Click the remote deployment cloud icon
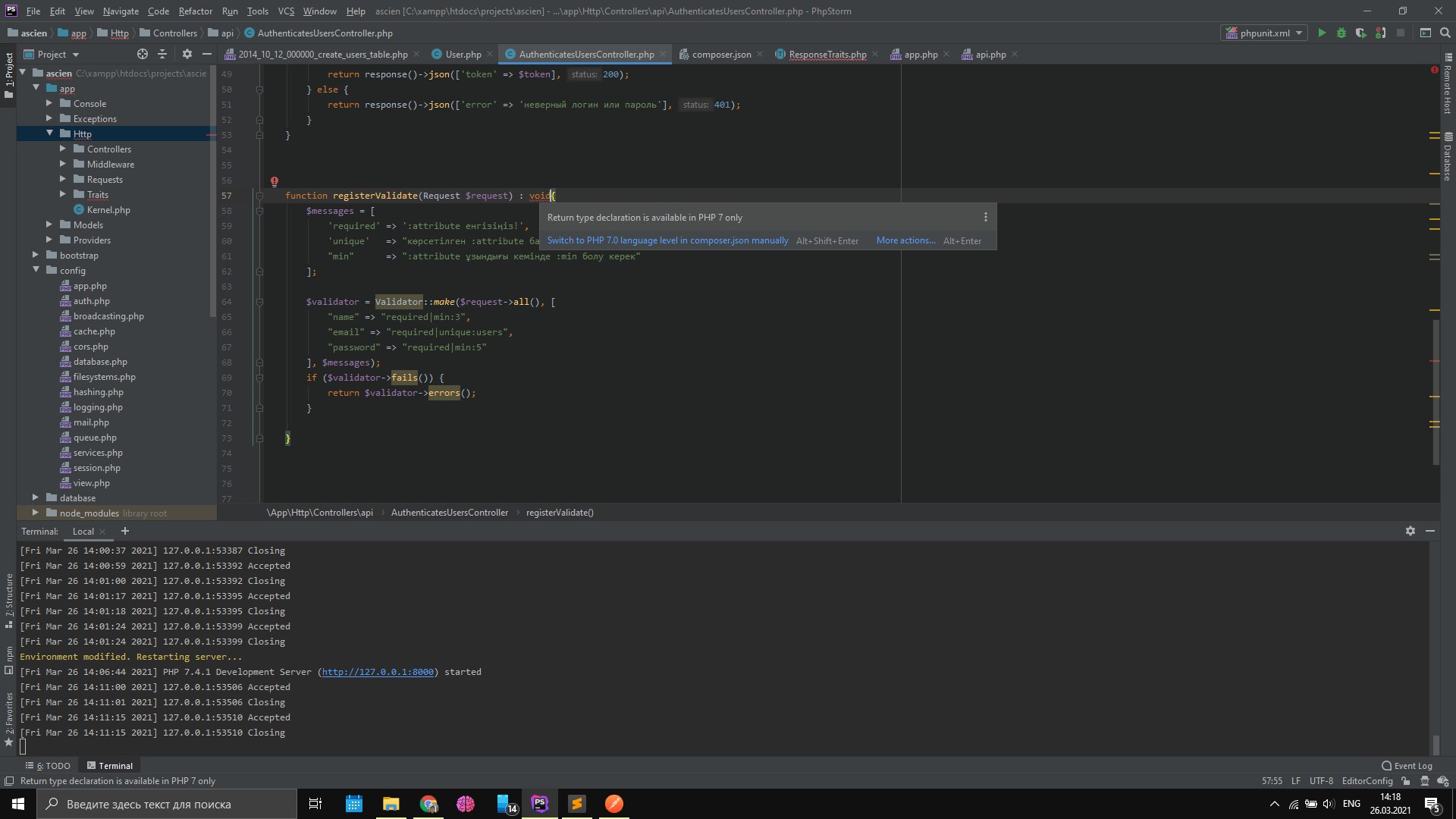Screen dimensions: 1456x819 tap(1442, 781)
